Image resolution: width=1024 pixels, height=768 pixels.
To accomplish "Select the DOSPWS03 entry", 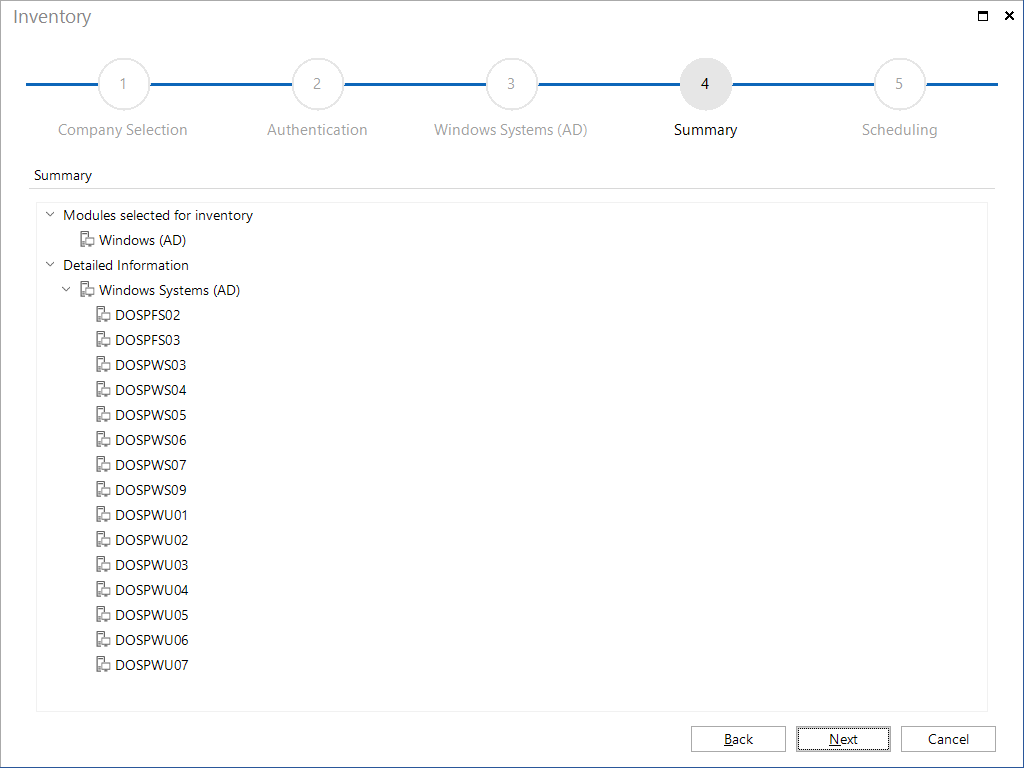I will (151, 365).
